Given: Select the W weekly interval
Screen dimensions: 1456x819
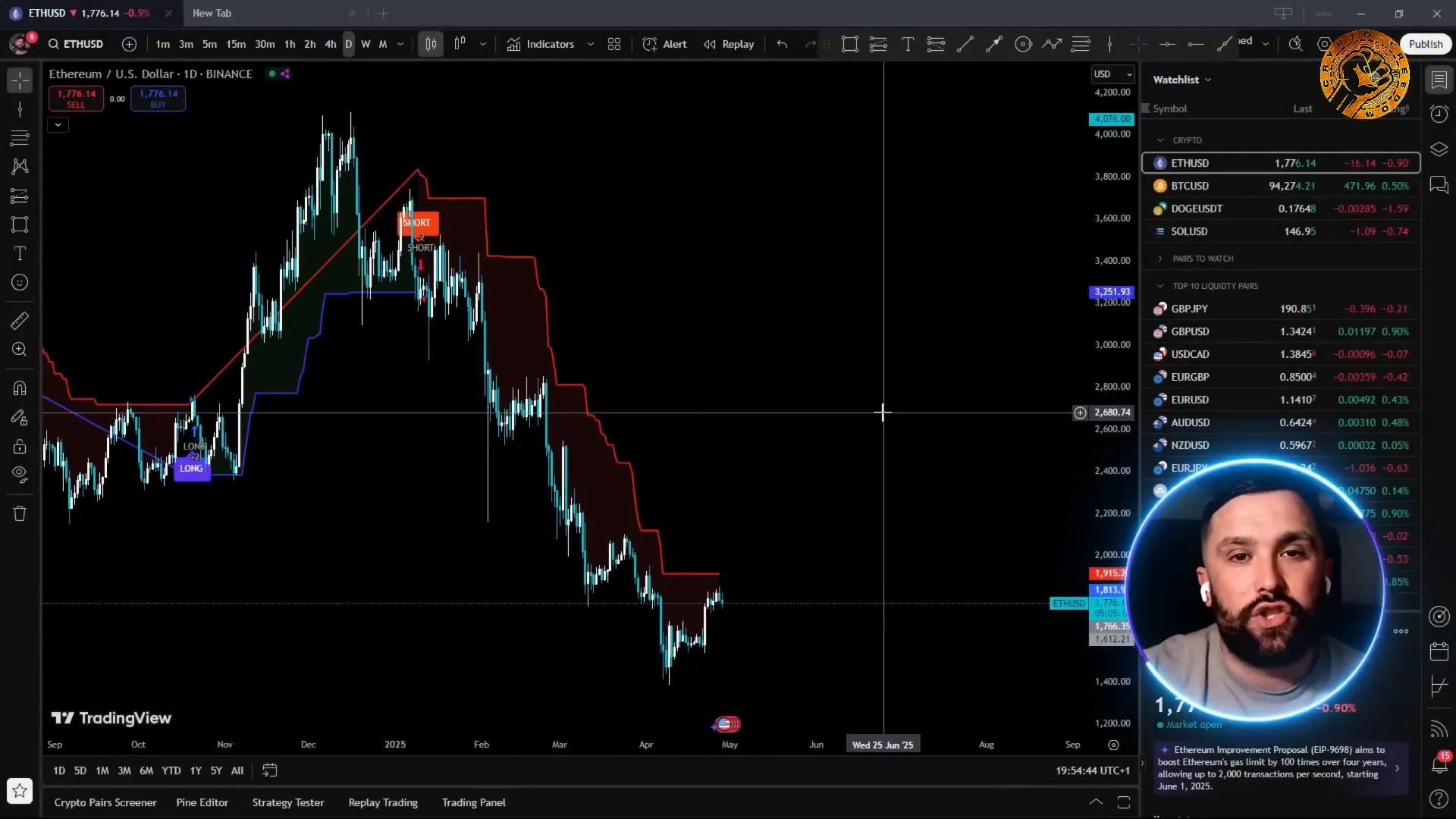Looking at the screenshot, I should pos(366,44).
